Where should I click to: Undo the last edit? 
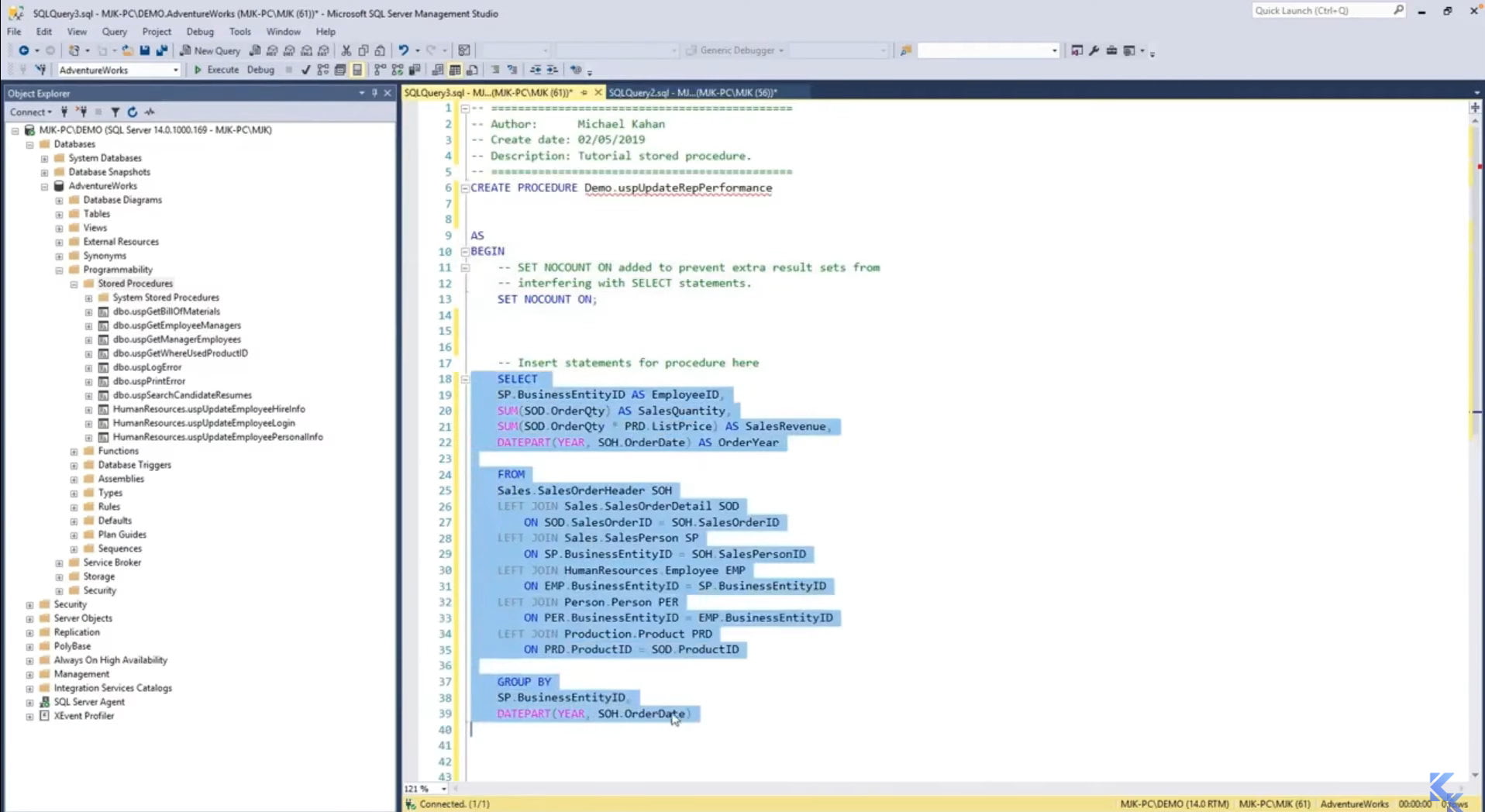(404, 50)
